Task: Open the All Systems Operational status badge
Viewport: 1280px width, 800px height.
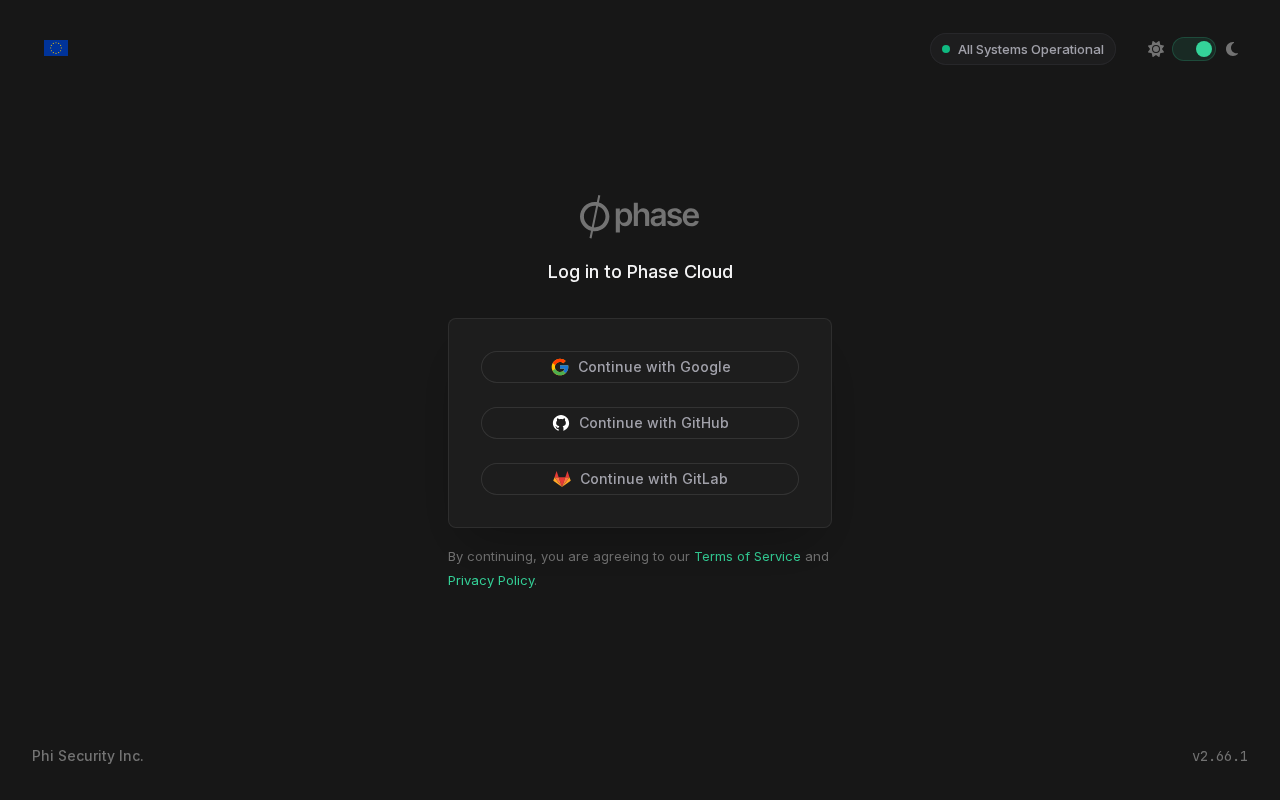Action: [x=1023, y=49]
